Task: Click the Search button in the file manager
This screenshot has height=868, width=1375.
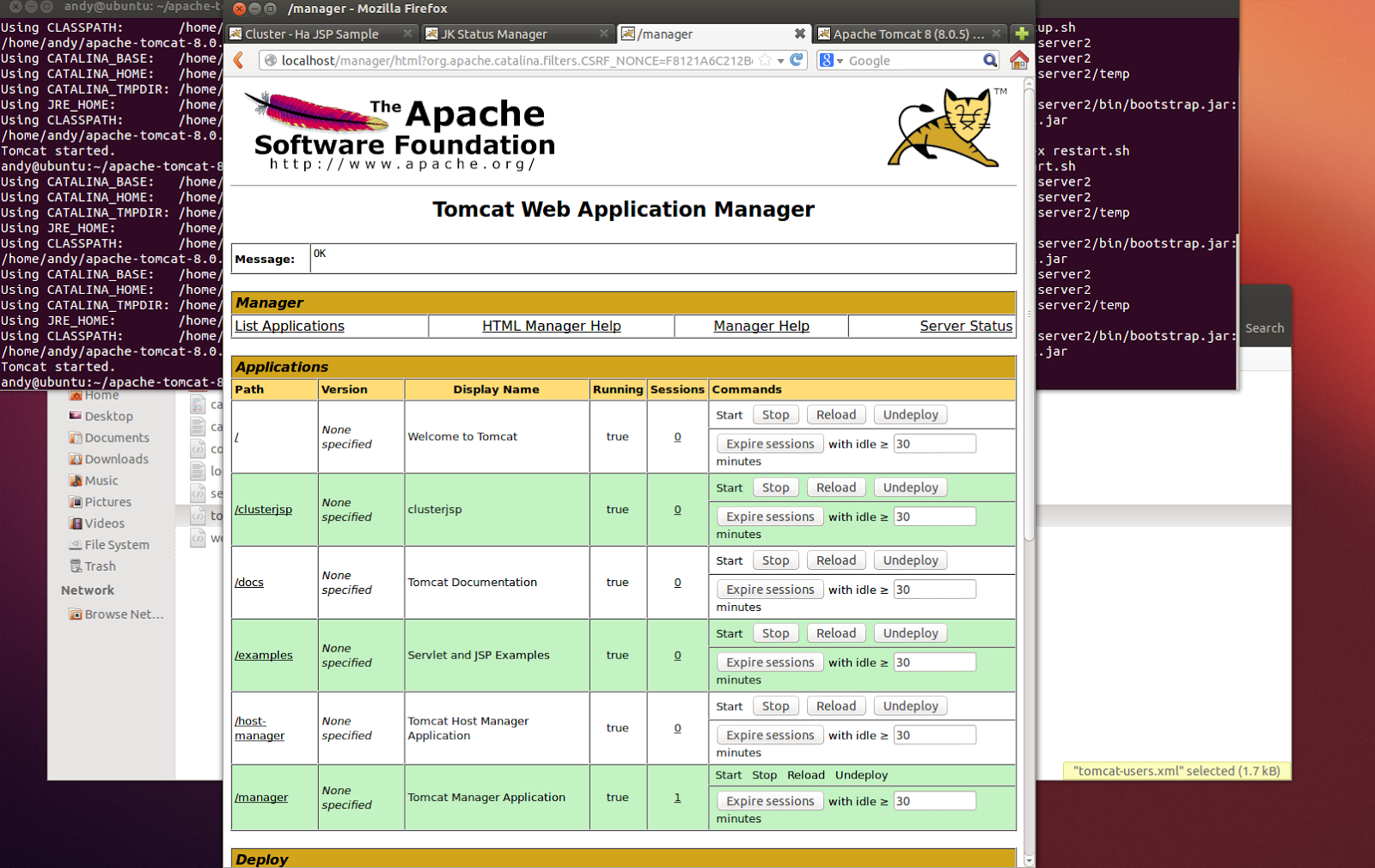Action: [1264, 328]
